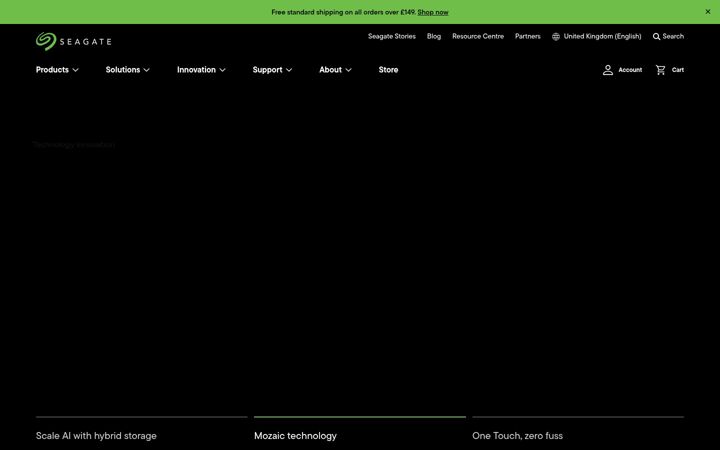720x450 pixels.
Task: Expand the Products menu
Action: pyautogui.click(x=57, y=70)
